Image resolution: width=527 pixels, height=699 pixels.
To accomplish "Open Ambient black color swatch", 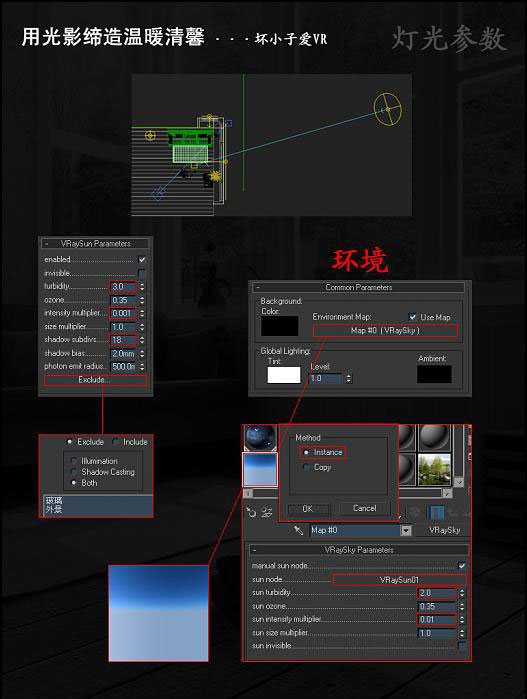I will 434,374.
